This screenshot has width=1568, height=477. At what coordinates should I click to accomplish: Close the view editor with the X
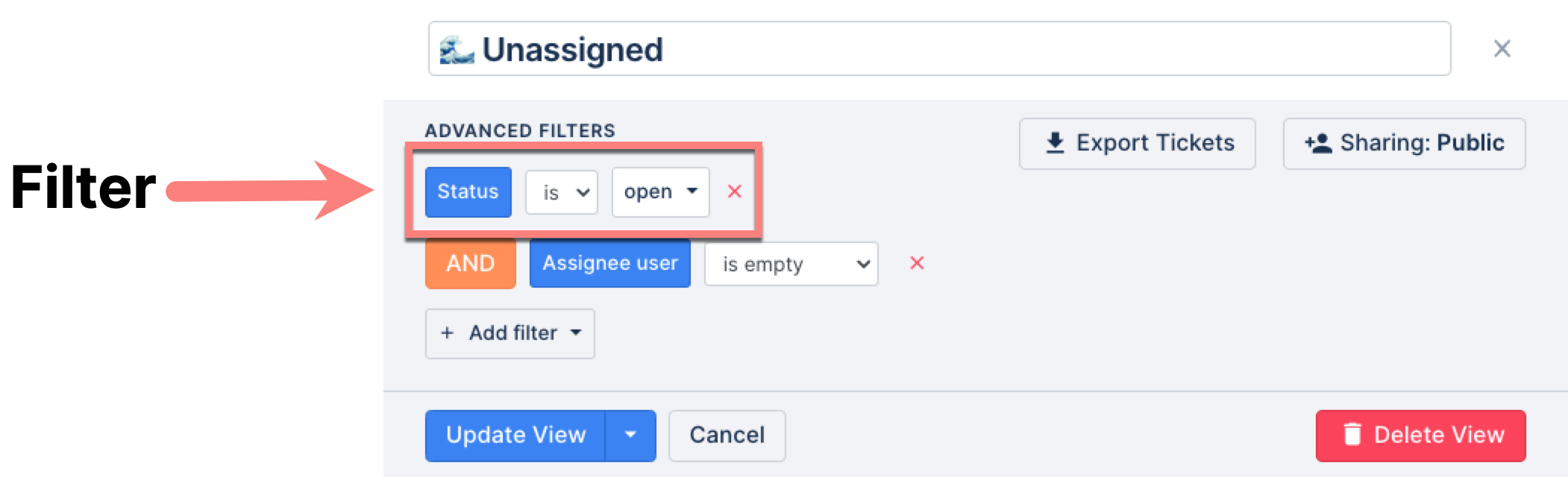(1502, 48)
